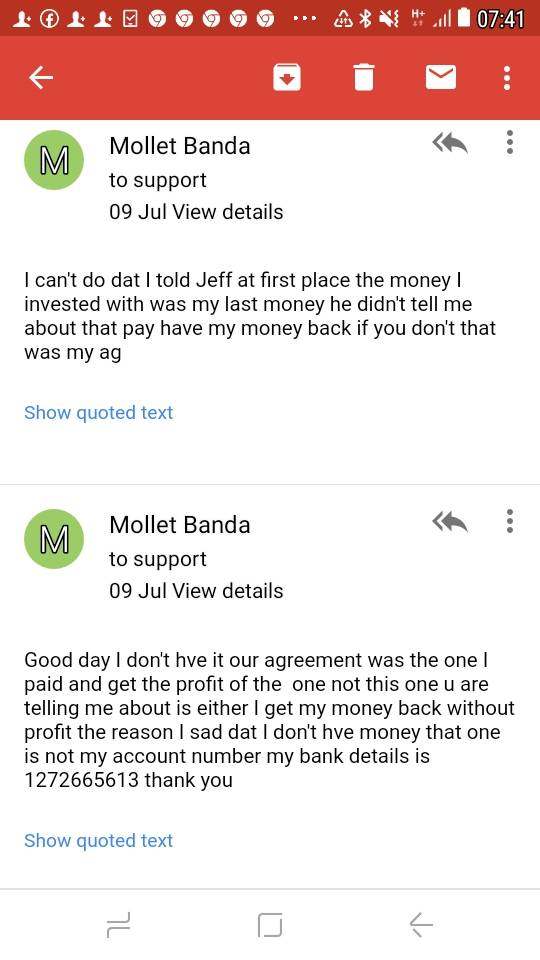The height and width of the screenshot is (960, 540).
Task: Go back using the toolbar arrow
Action: [x=41, y=77]
